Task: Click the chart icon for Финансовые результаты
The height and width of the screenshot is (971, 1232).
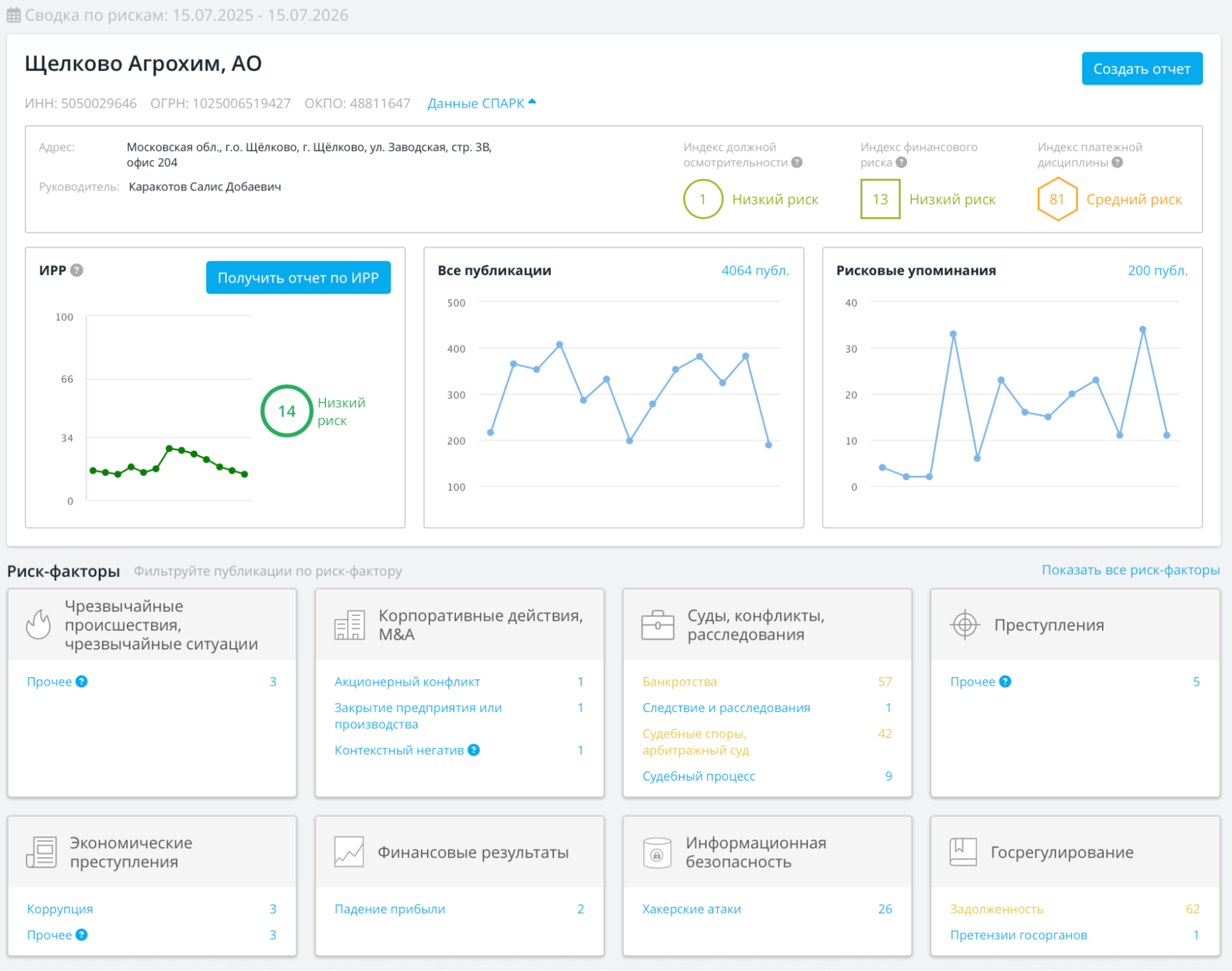Action: (349, 852)
